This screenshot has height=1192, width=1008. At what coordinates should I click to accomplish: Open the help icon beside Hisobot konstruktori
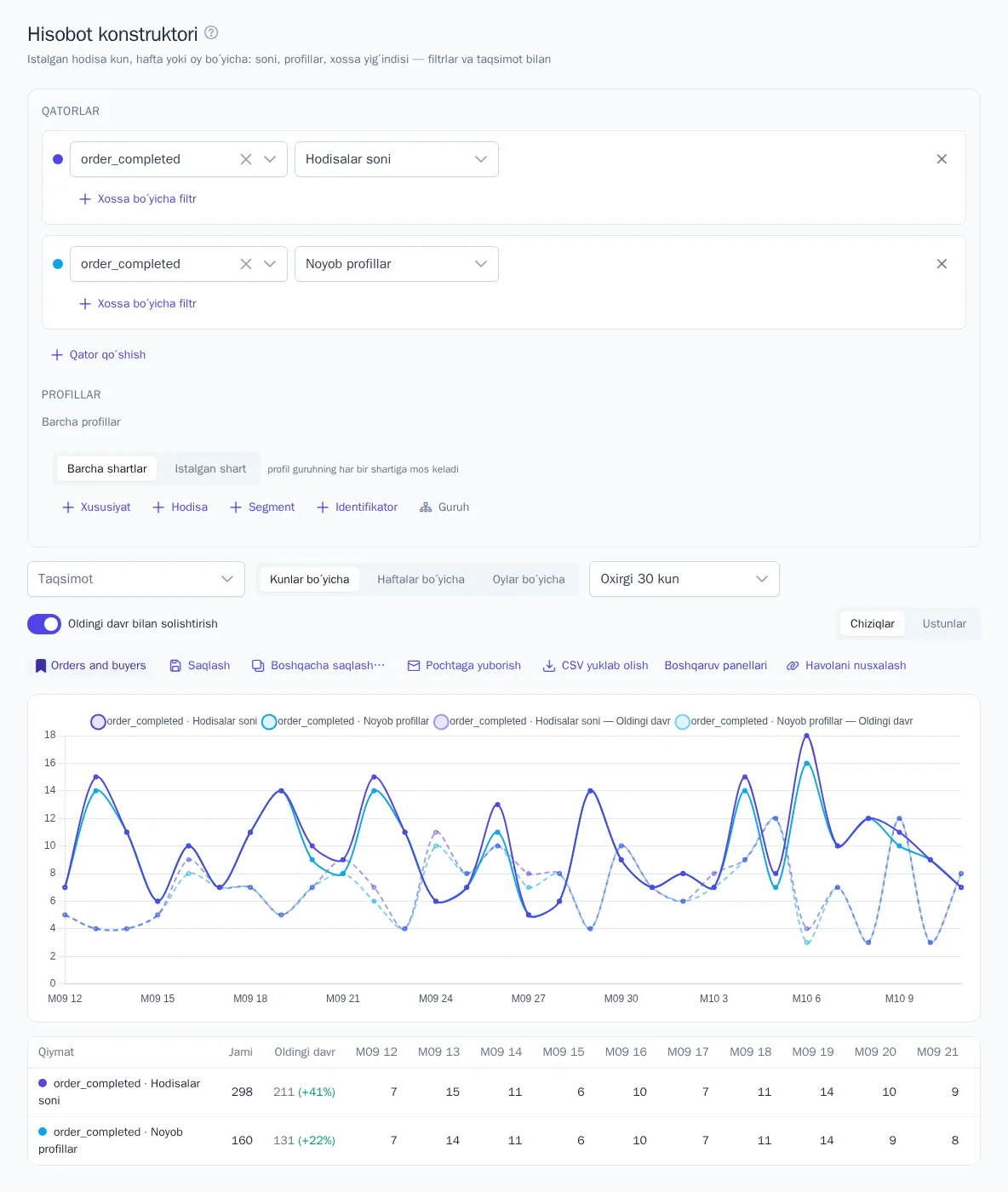(211, 33)
